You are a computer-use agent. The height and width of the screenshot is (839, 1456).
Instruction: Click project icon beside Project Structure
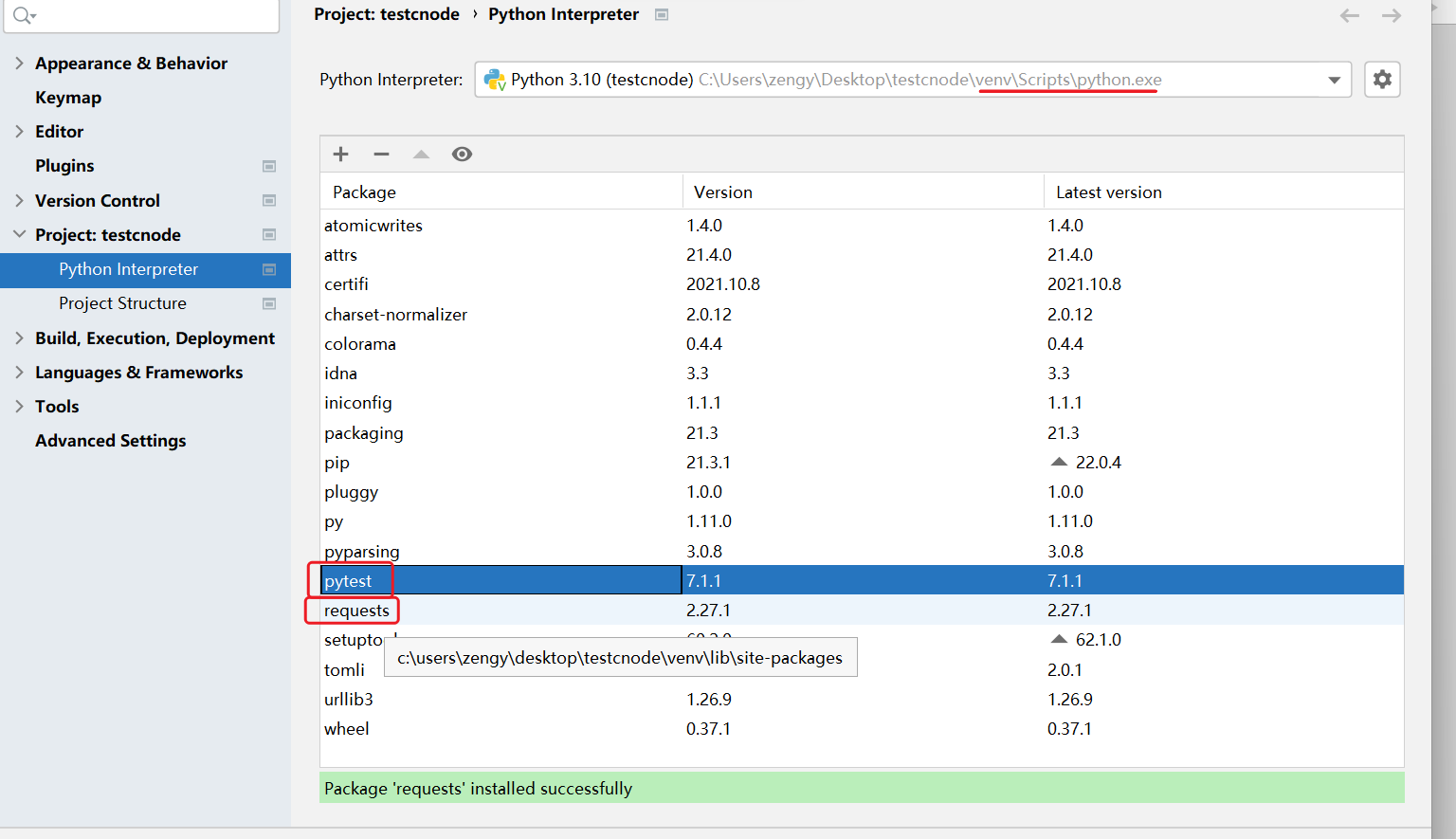(269, 303)
